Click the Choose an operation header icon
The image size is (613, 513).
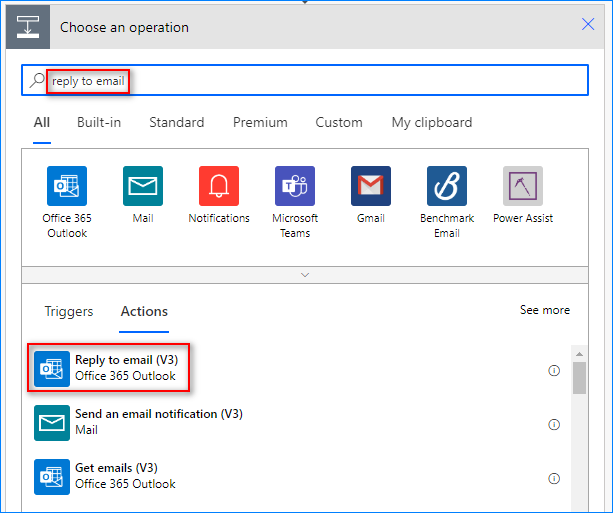pos(28,27)
